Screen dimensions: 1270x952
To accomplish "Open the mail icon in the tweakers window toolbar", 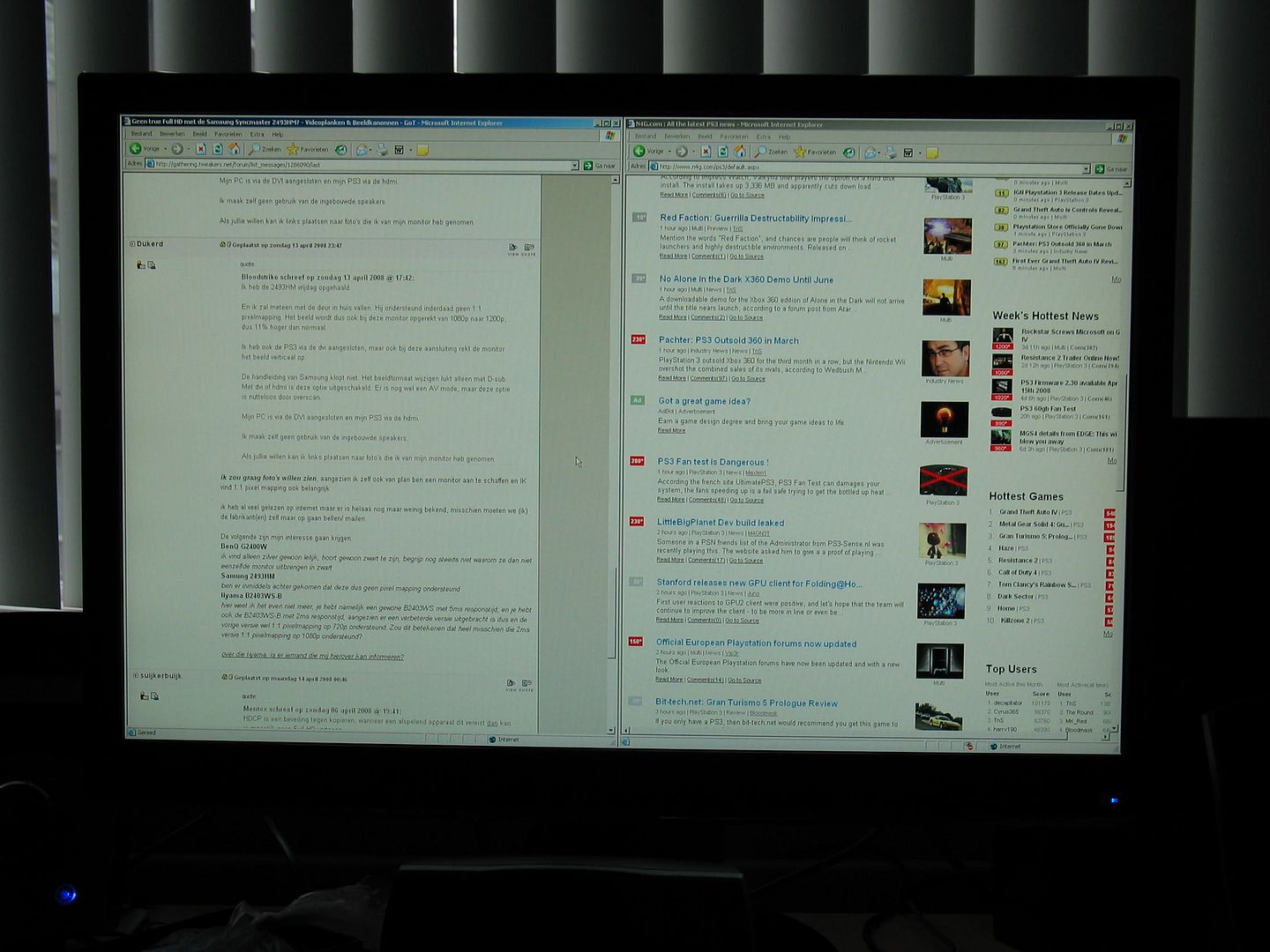I will [362, 149].
